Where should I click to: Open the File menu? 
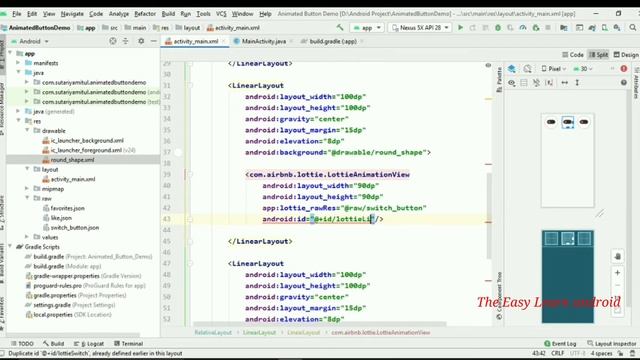click(16, 13)
